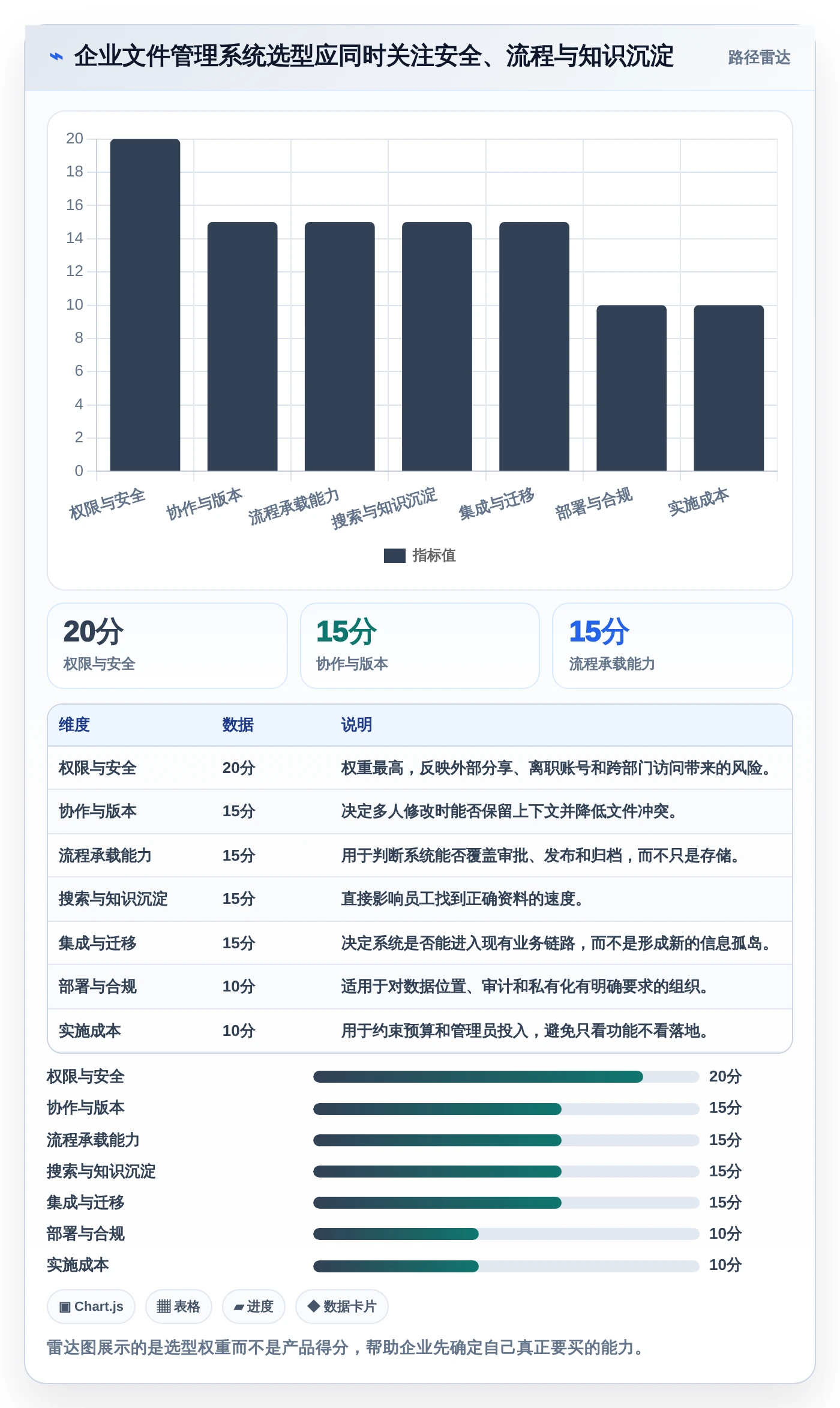The width and height of the screenshot is (840, 1408).
Task: Select the 搜索与知识沉淀 bar in the chart
Action: click(x=437, y=346)
